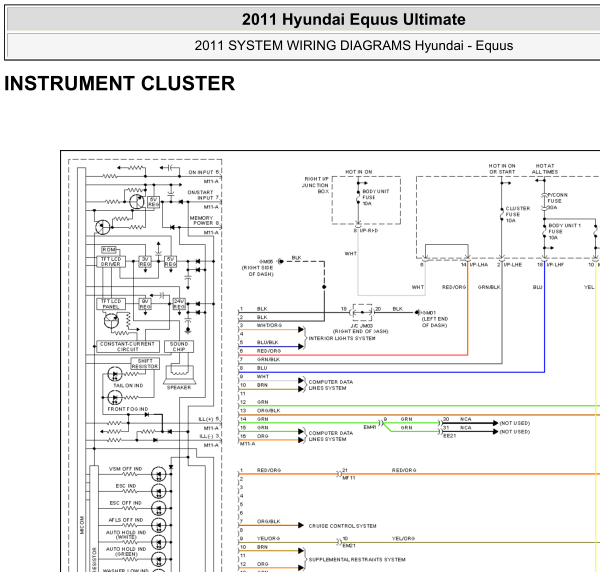The image size is (600, 572).
Task: Click the 'BODY UNIT FUSE 10A' label
Action: tap(375, 197)
